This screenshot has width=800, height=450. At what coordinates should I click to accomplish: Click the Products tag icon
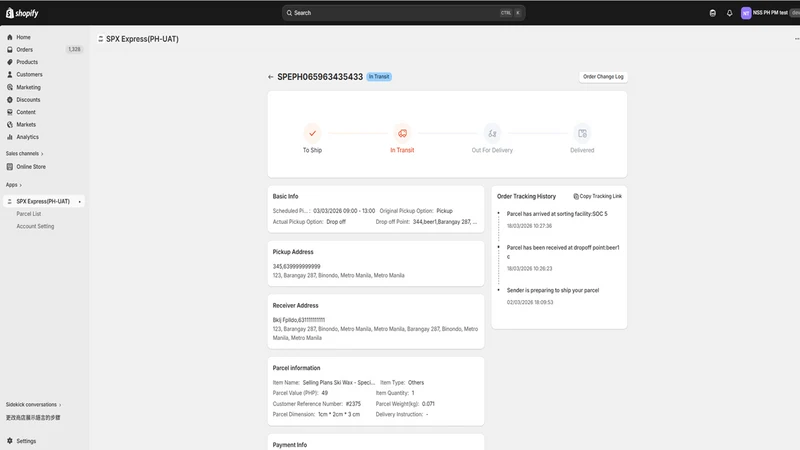10,62
